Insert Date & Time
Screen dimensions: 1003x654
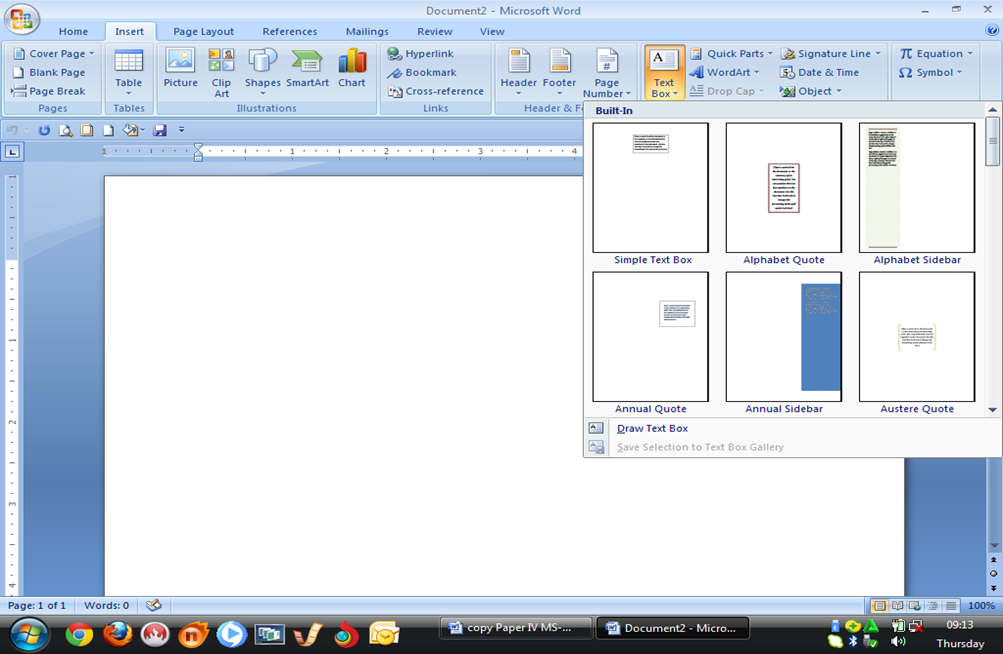[x=819, y=72]
